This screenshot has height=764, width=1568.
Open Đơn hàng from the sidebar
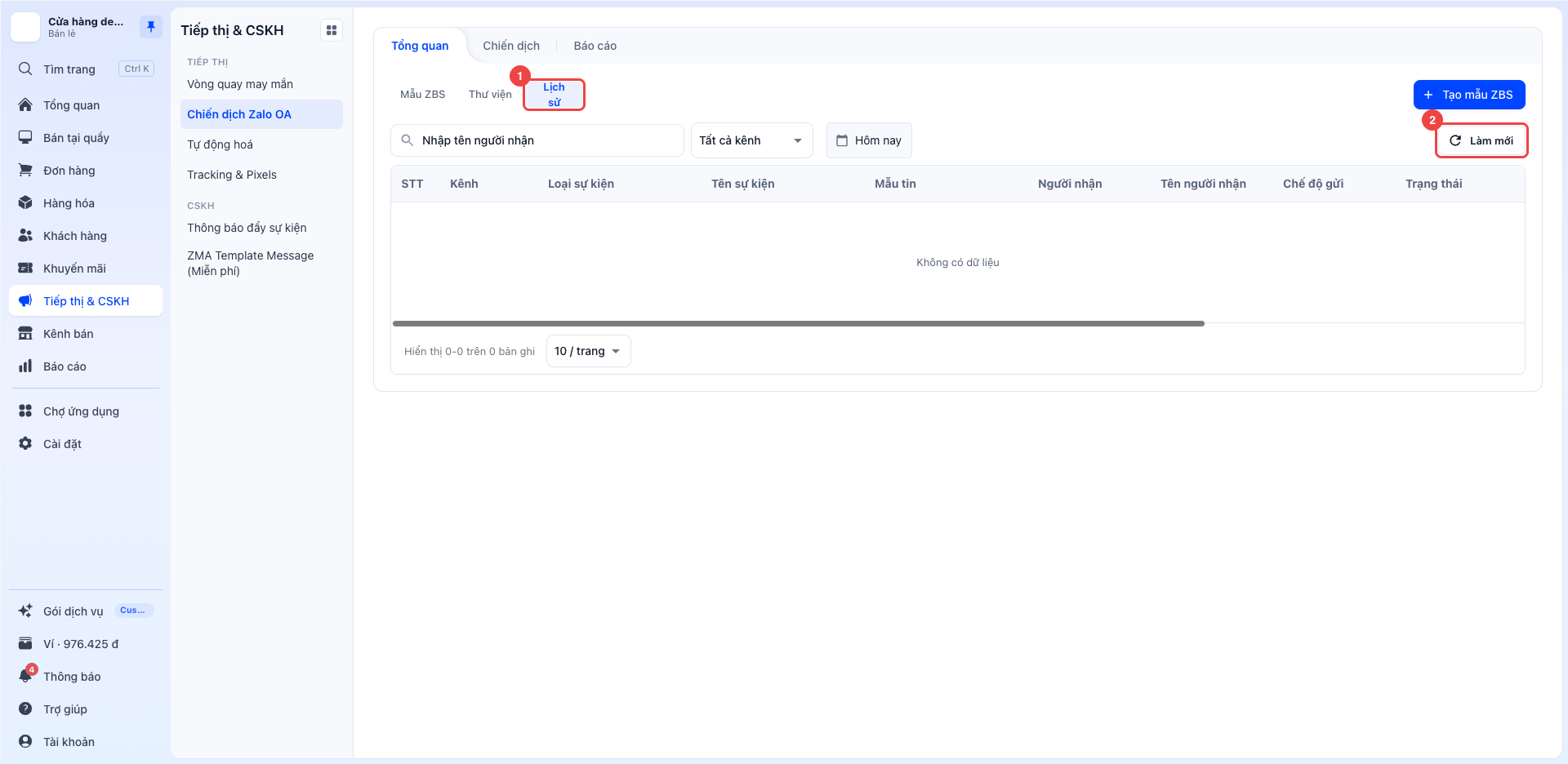[x=86, y=171]
